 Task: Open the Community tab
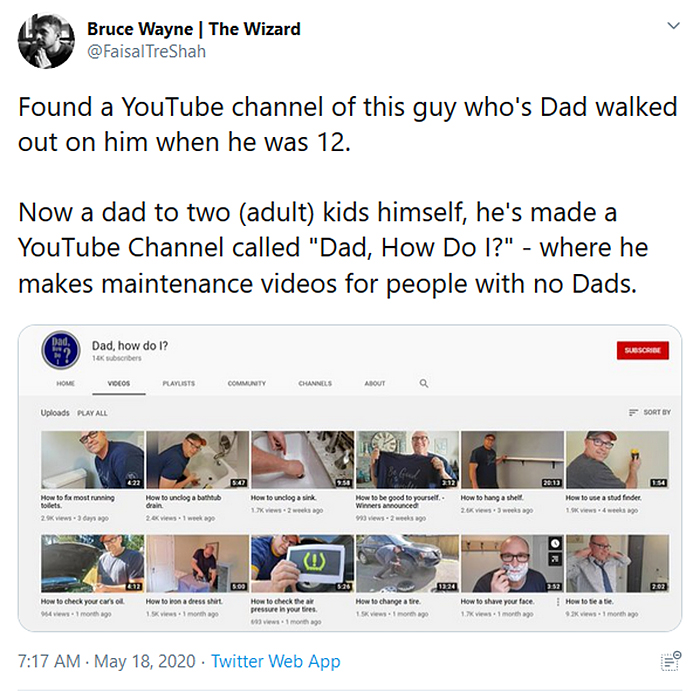point(246,383)
